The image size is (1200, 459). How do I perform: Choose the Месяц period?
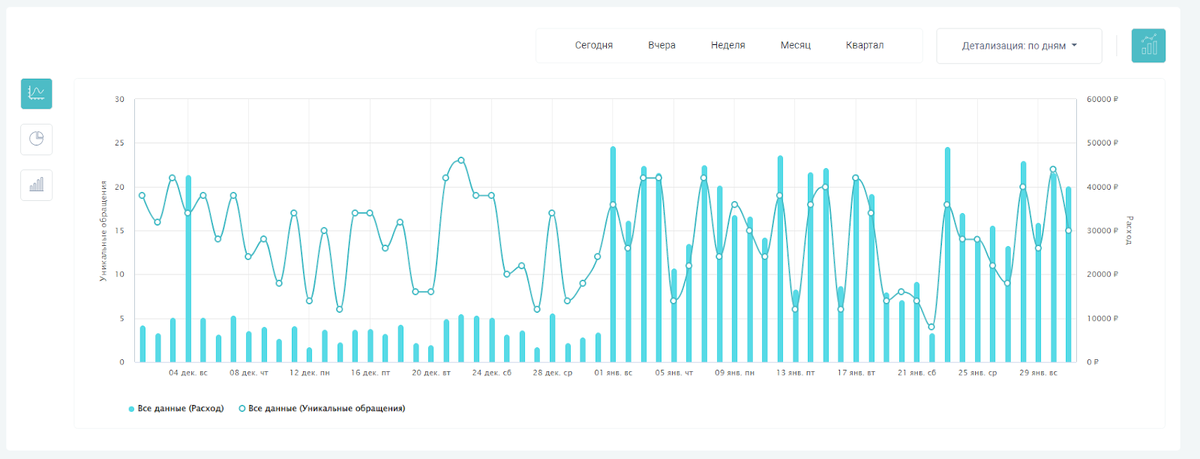pyautogui.click(x=796, y=45)
